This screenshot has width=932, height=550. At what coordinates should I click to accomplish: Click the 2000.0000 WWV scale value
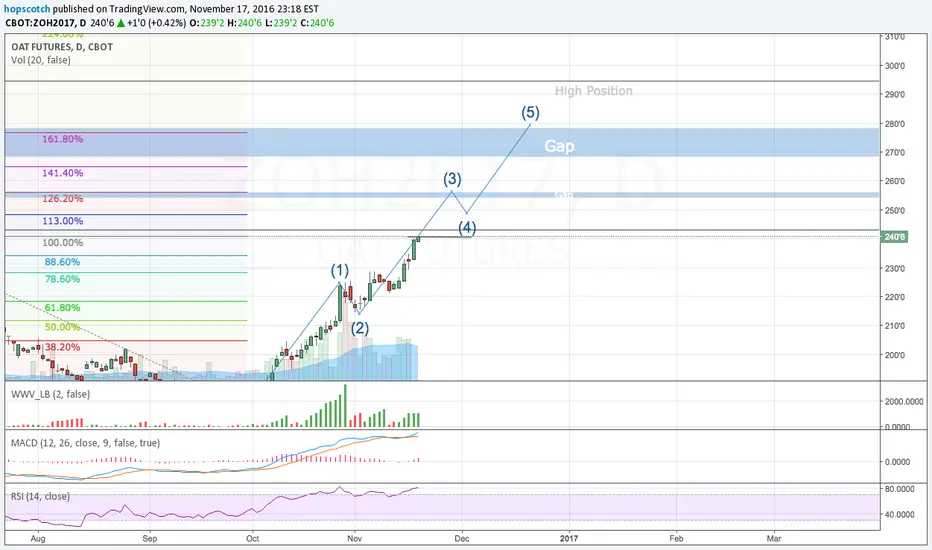904,402
